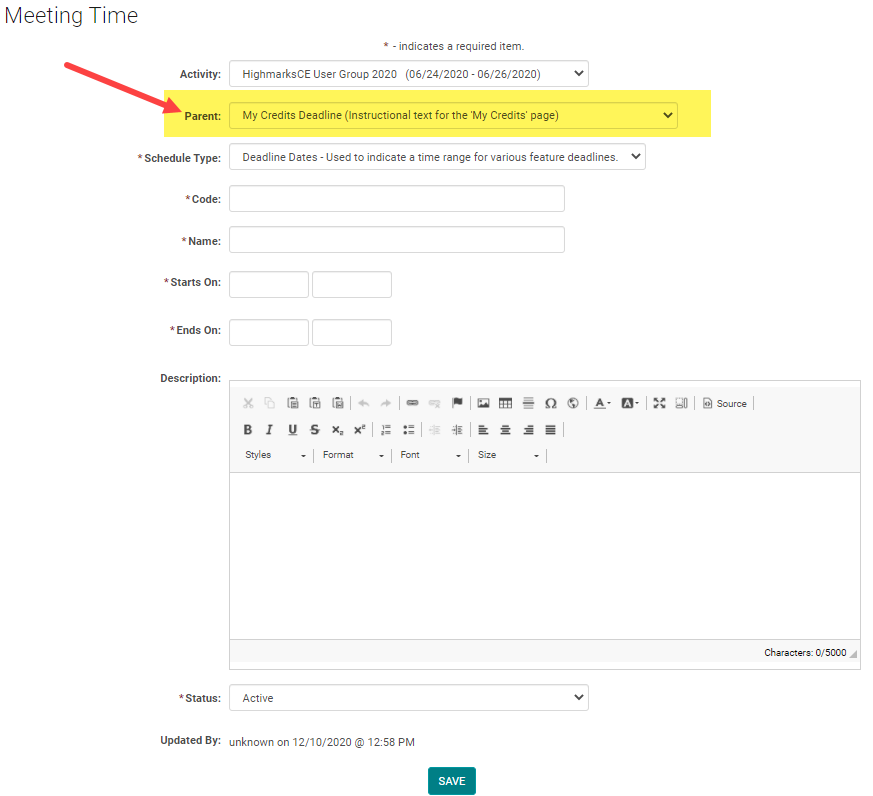Insert a link in the description

coord(412,404)
